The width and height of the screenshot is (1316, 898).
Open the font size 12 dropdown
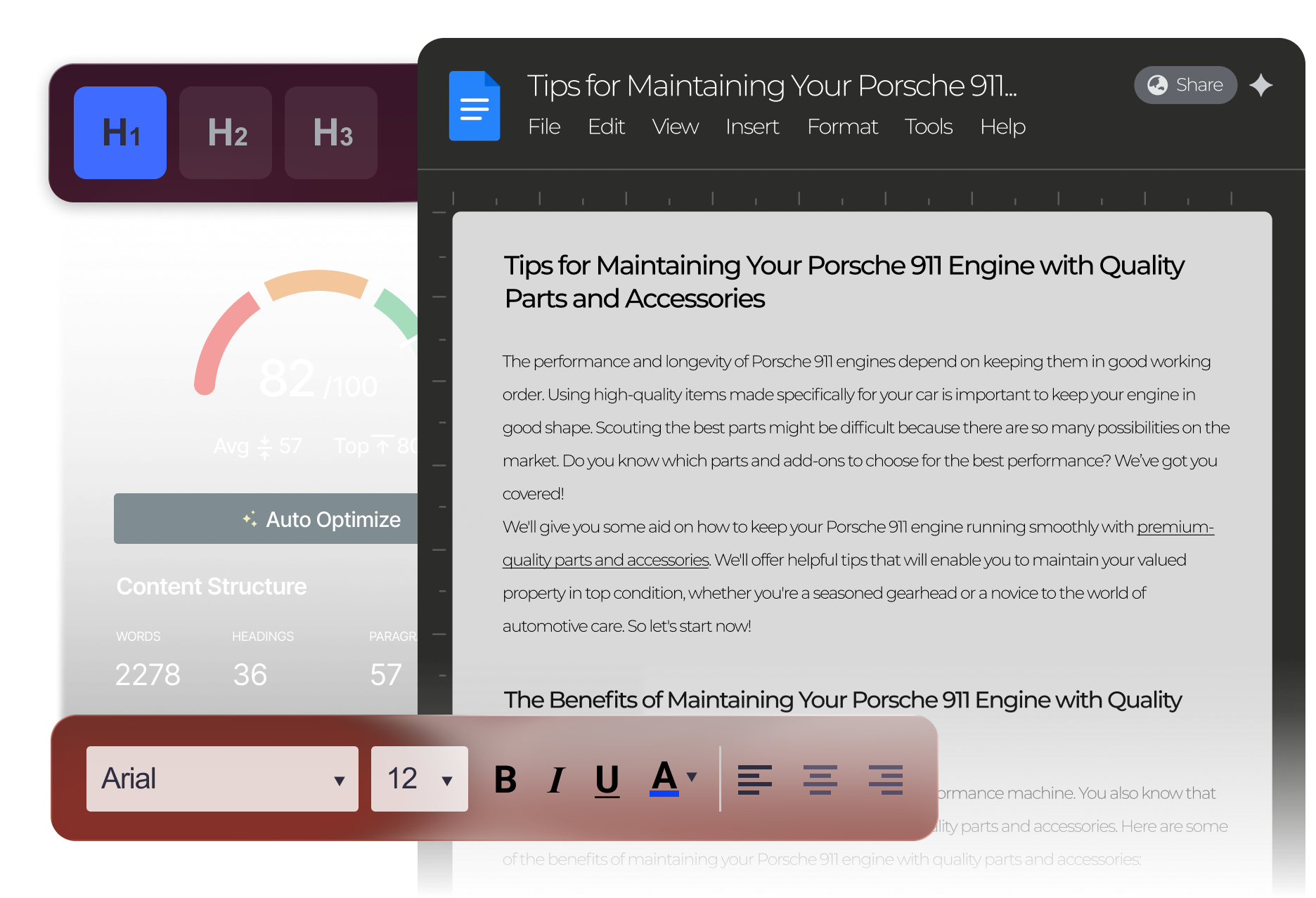(x=420, y=779)
